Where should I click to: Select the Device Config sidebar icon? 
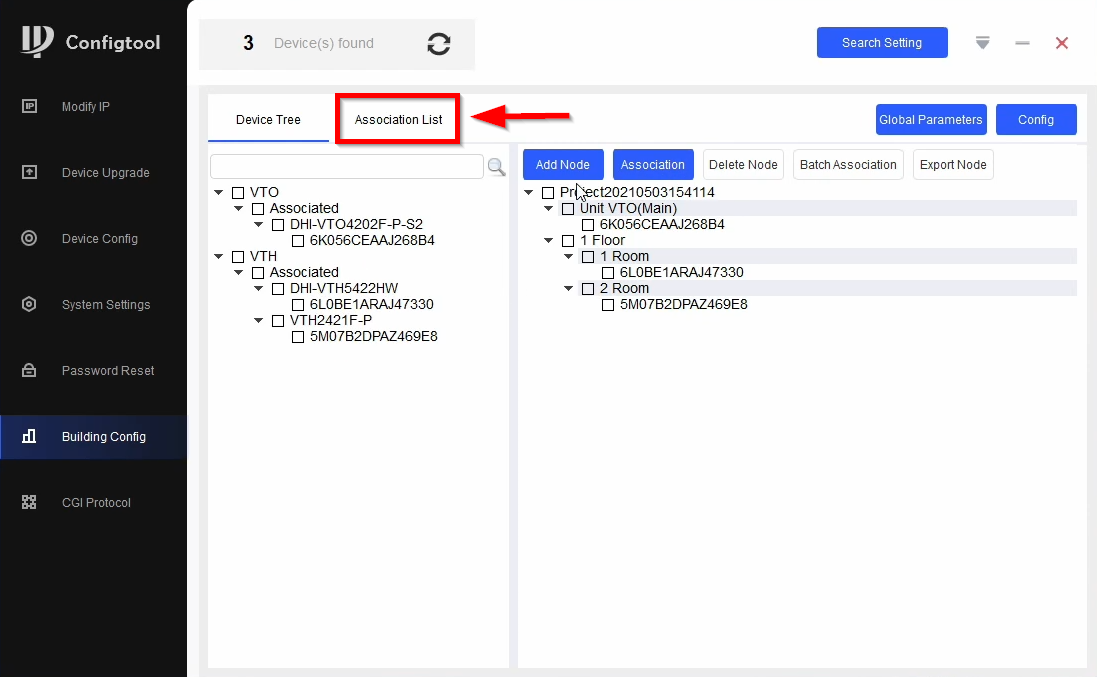[x=29, y=239]
